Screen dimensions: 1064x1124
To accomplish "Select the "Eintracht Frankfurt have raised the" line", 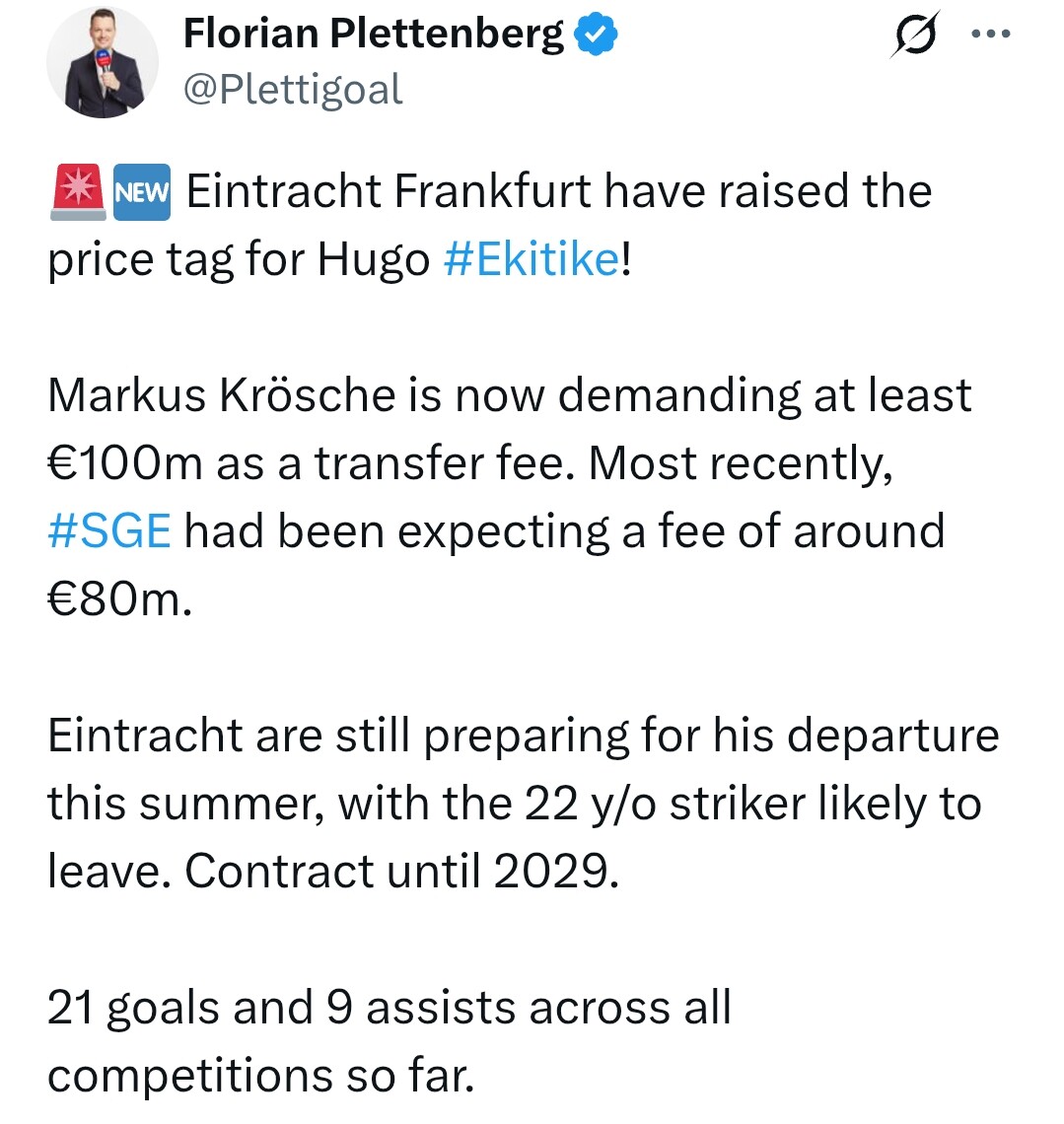I will tap(559, 191).
